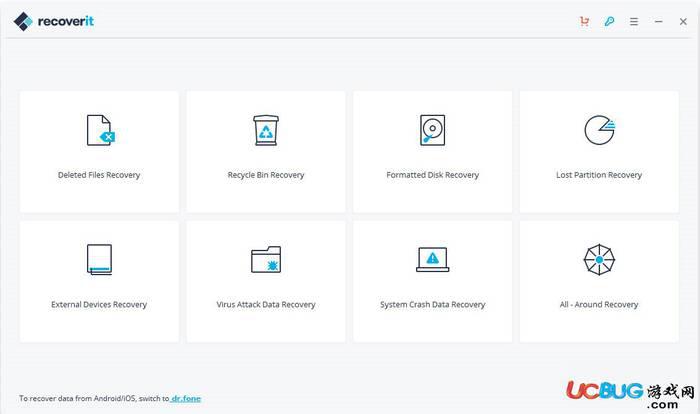Click the recoverit logo
700x414 pixels.
54,21
